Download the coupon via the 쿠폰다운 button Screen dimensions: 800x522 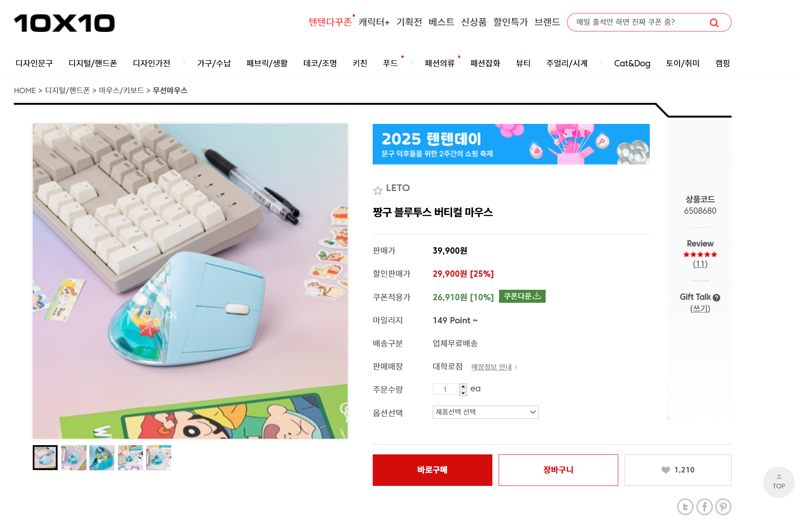[x=522, y=296]
